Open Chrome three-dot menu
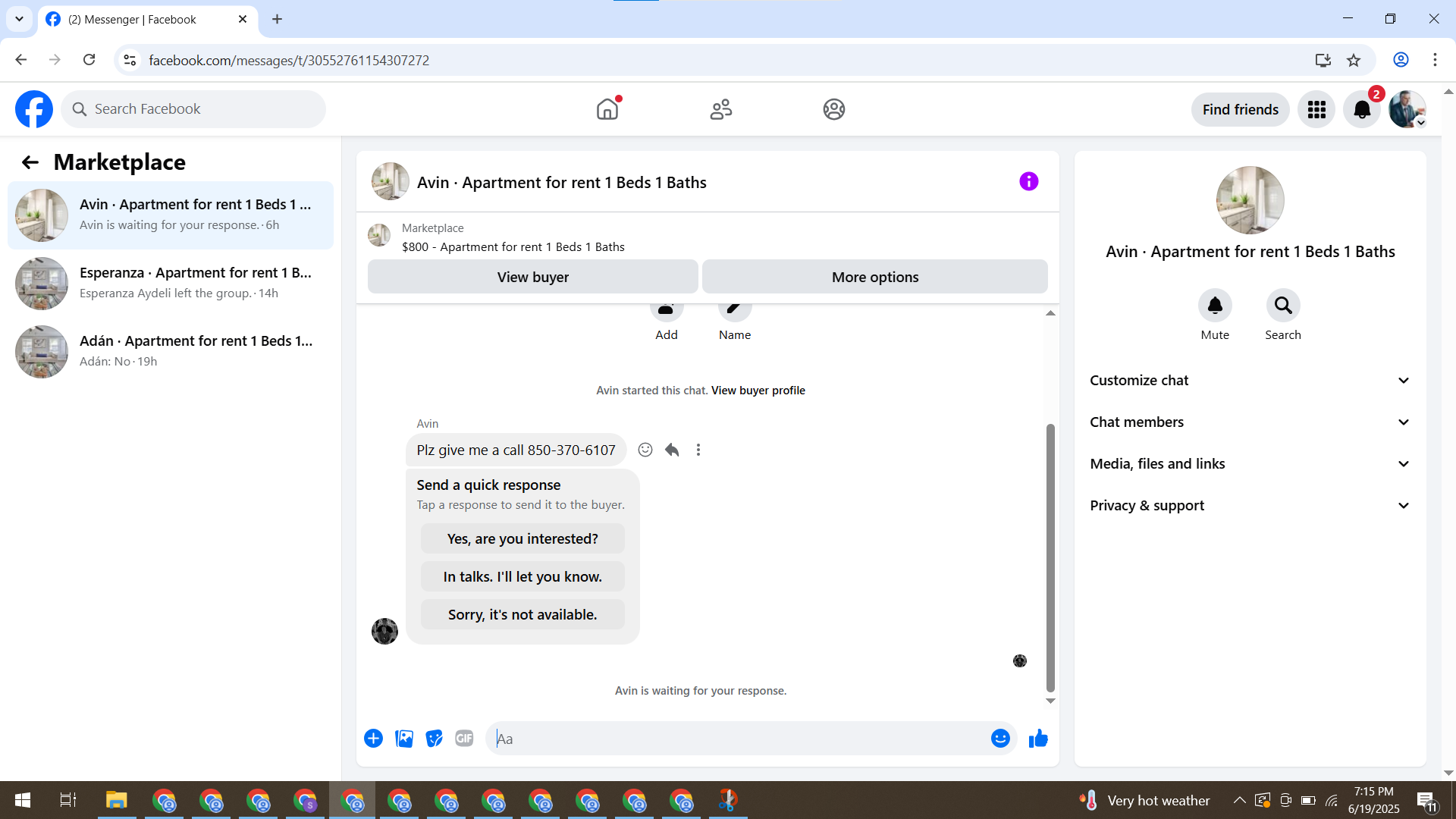This screenshot has width=1456, height=819. click(1435, 60)
